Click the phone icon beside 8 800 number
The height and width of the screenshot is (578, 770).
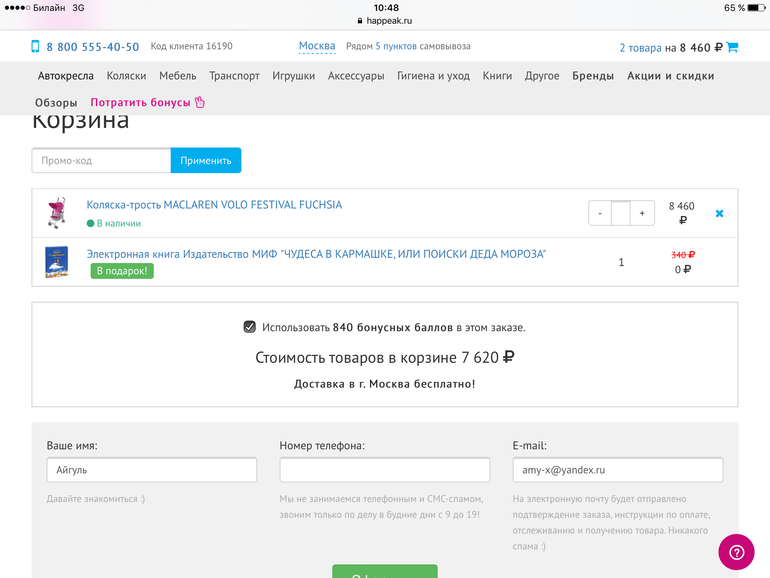click(36, 47)
